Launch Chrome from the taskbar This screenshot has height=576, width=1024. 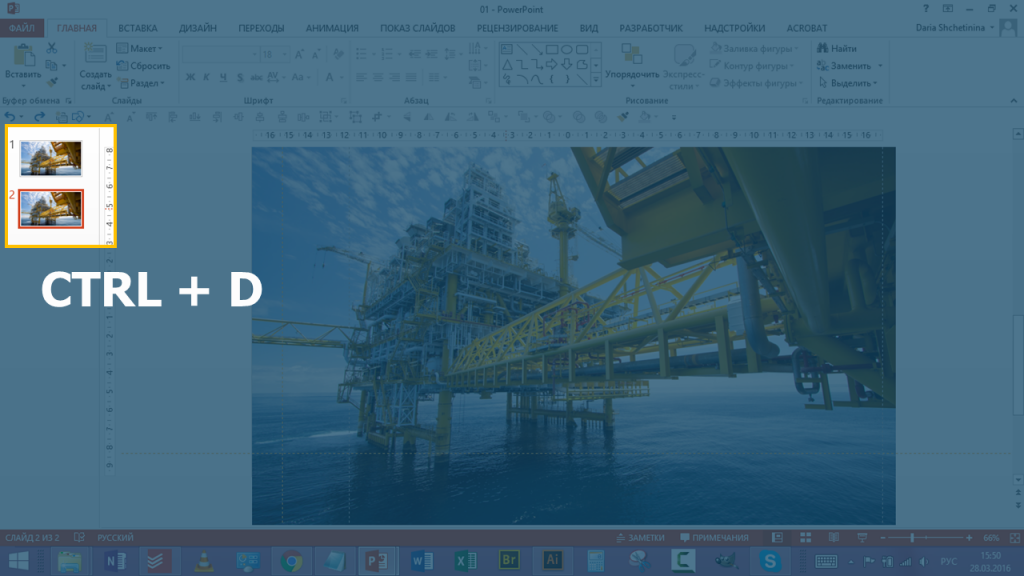click(x=291, y=561)
